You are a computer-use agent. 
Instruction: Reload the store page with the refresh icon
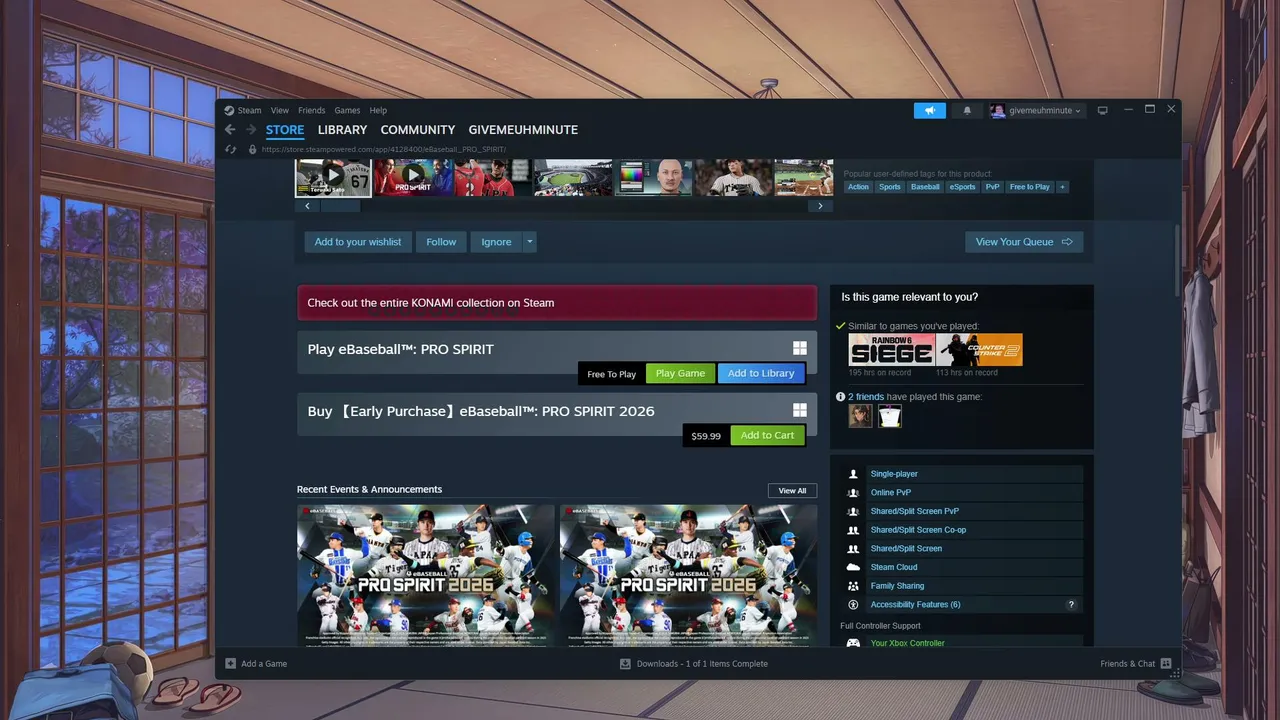230,149
